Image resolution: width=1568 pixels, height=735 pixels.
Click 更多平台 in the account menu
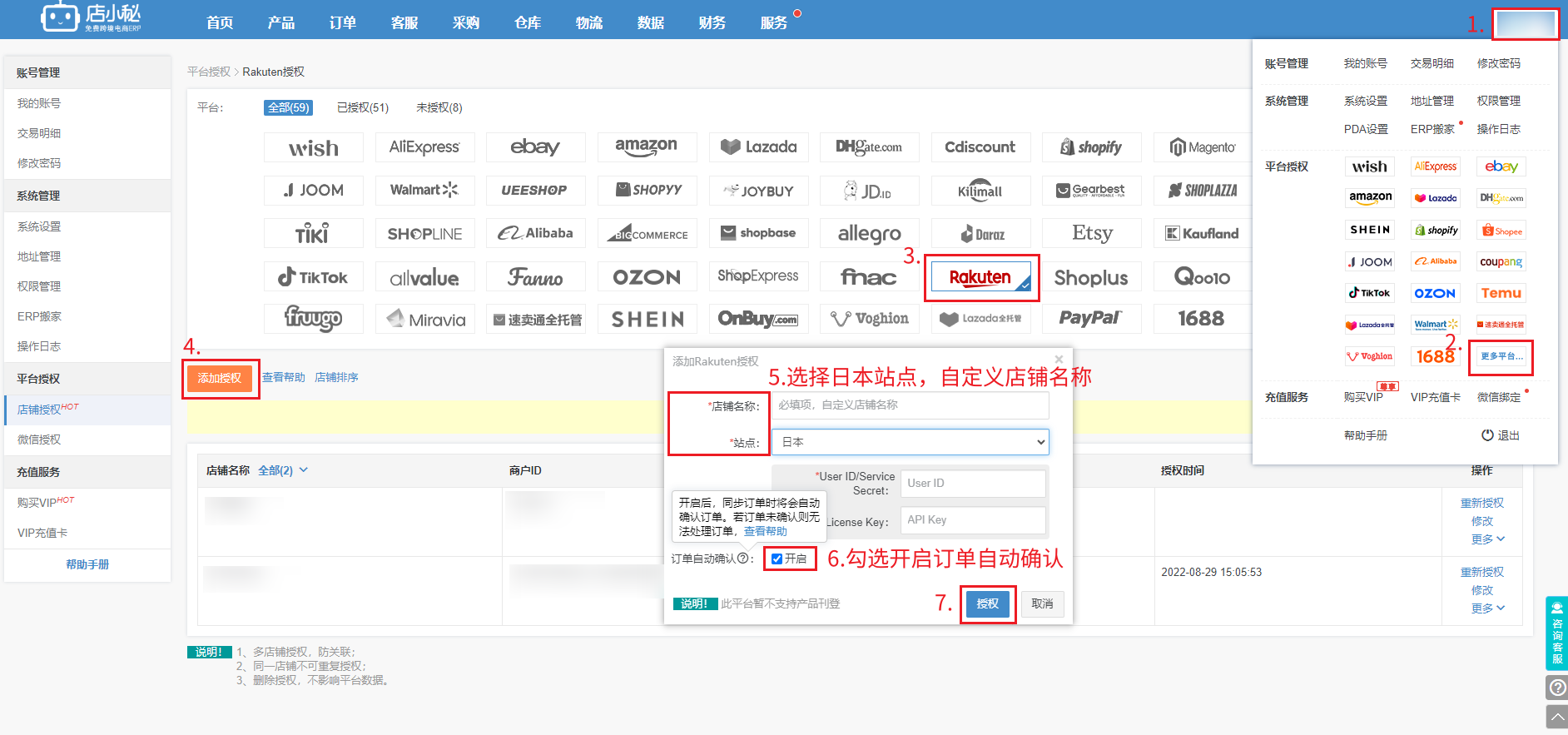click(1501, 356)
